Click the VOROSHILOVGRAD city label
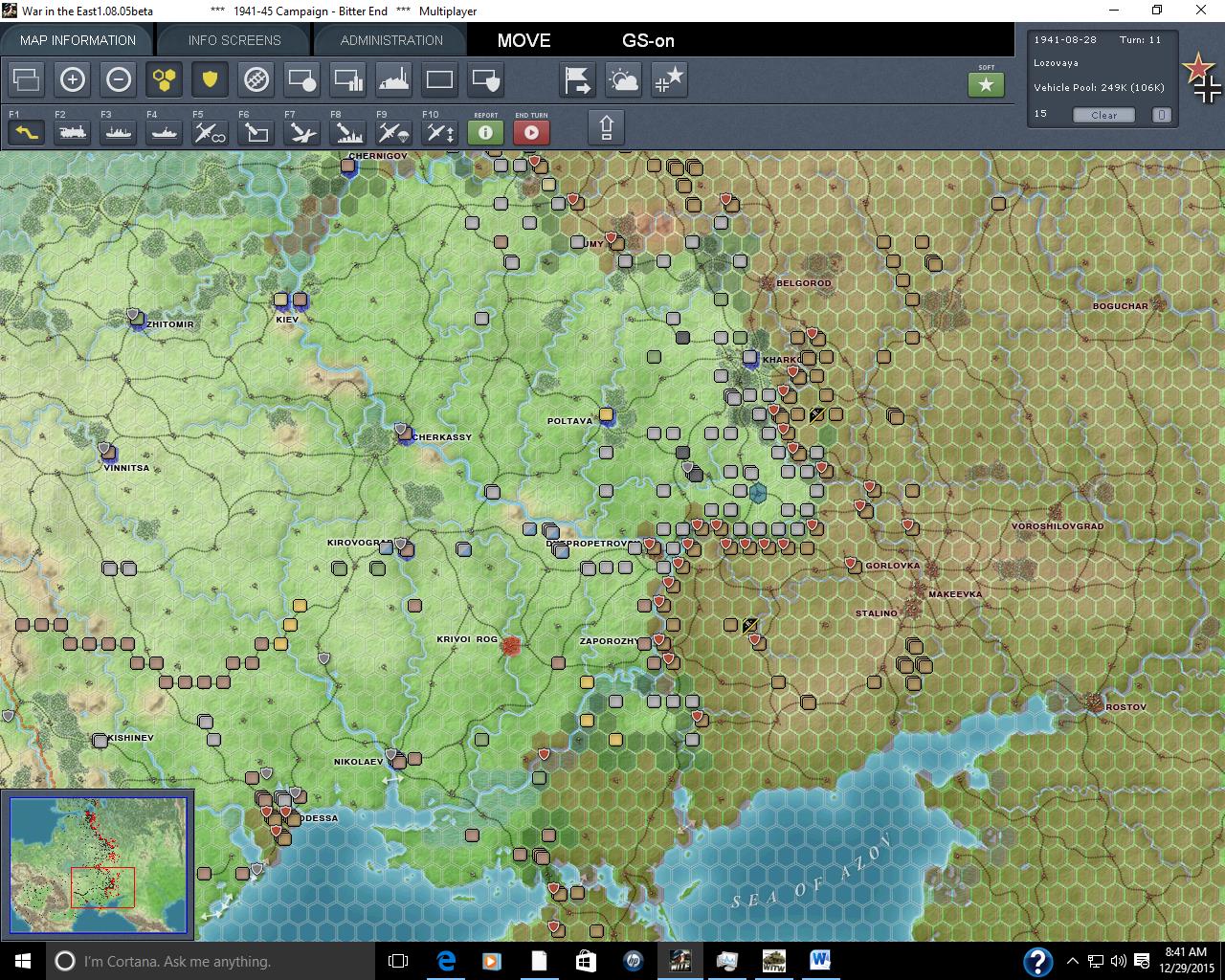The width and height of the screenshot is (1225, 980). pyautogui.click(x=1058, y=526)
